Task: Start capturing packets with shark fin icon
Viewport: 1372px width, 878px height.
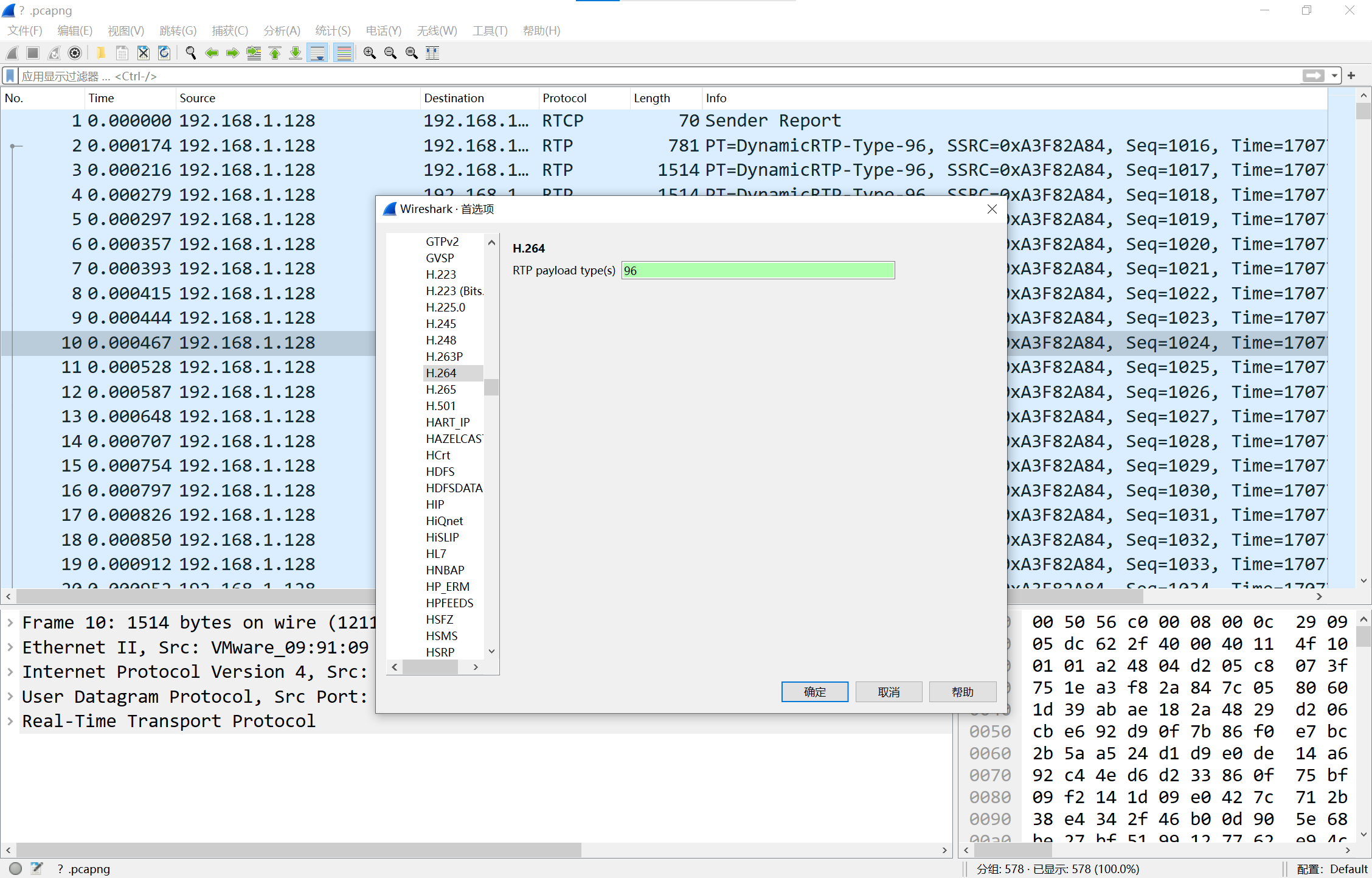Action: [13, 53]
